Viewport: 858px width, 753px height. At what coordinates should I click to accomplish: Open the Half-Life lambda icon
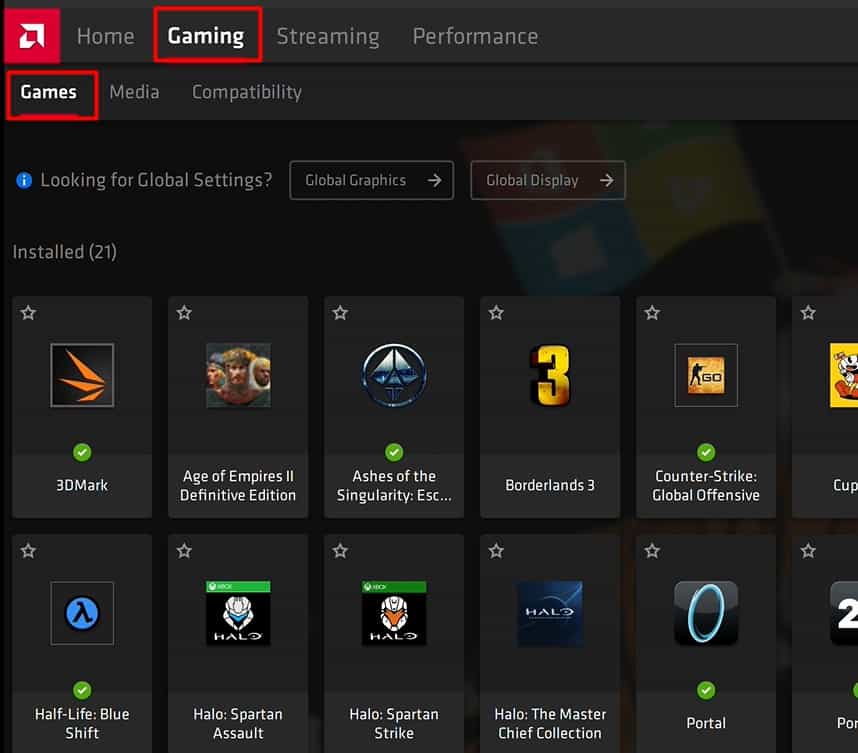[82, 613]
